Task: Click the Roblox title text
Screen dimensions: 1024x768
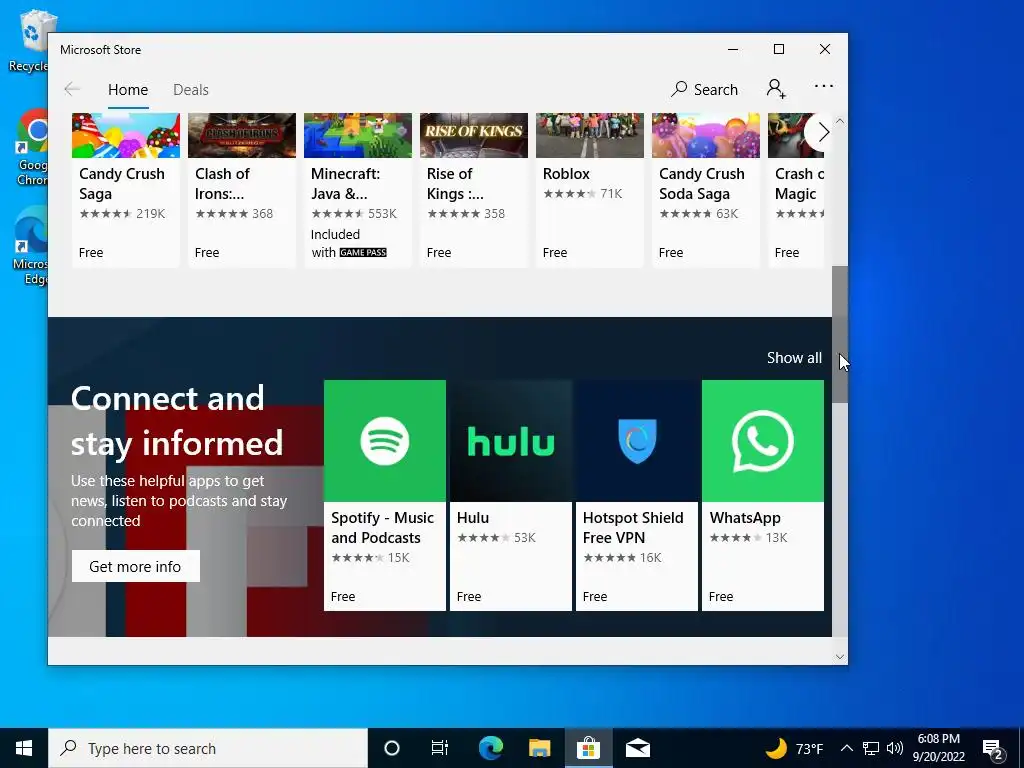Action: (x=566, y=174)
